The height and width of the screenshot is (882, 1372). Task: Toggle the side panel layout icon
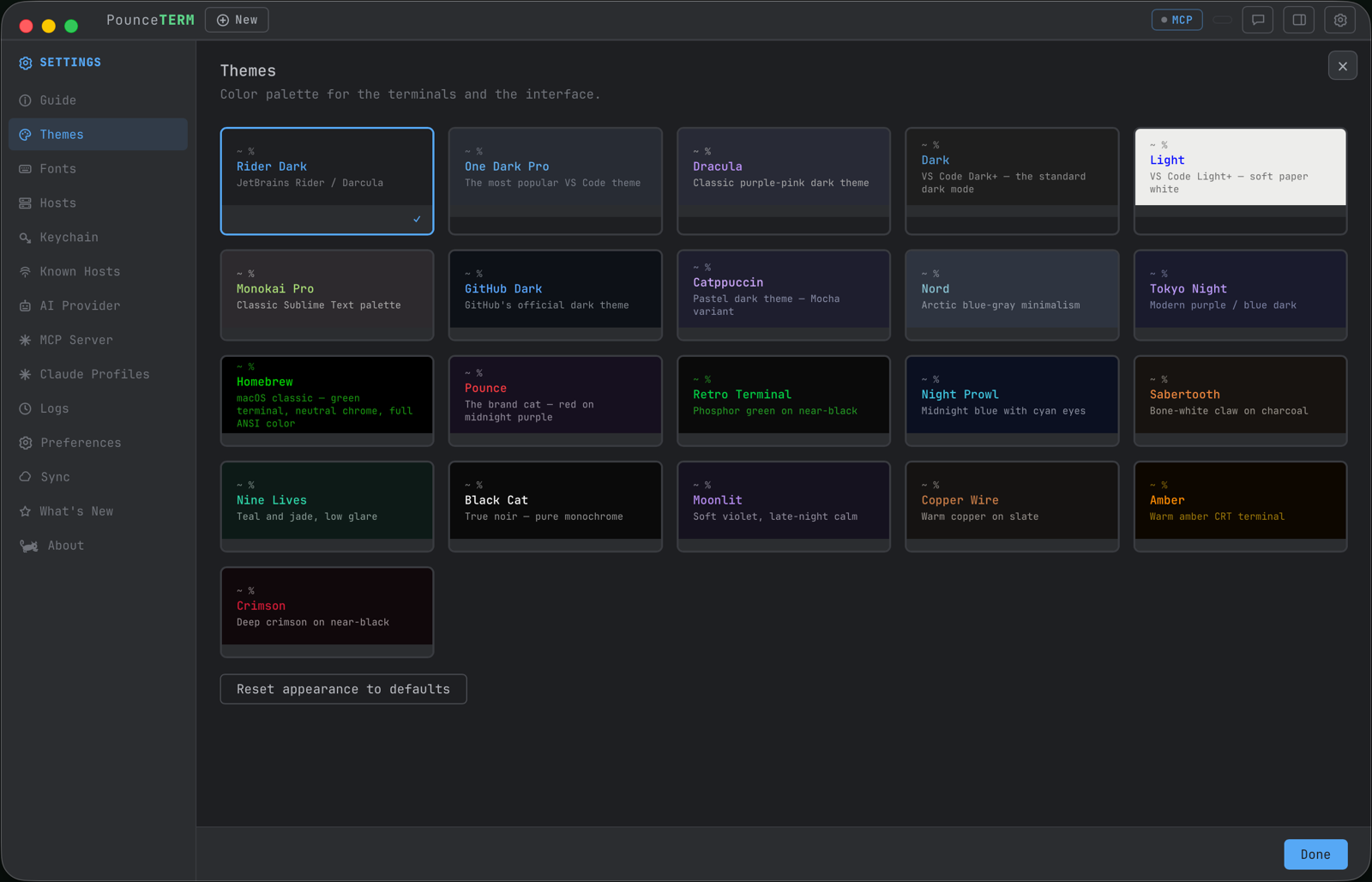coord(1299,20)
